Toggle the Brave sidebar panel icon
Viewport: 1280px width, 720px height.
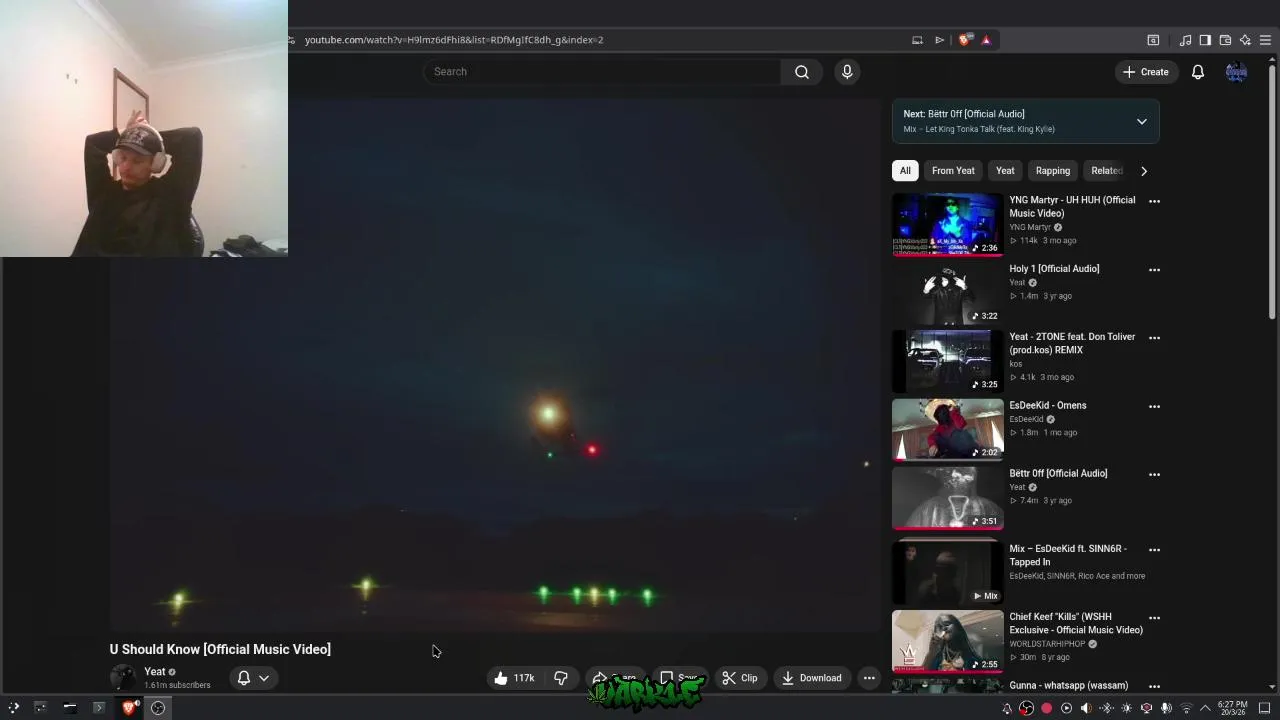click(1205, 40)
